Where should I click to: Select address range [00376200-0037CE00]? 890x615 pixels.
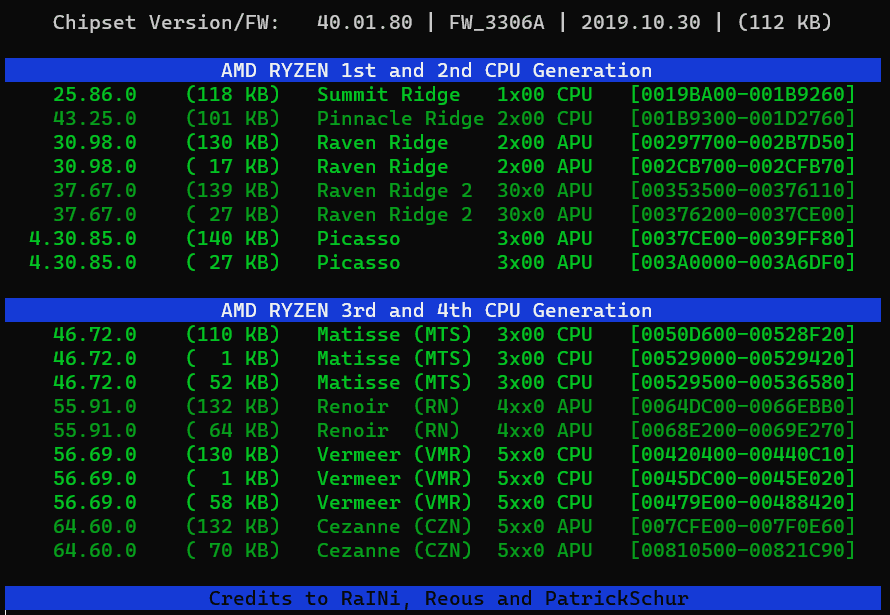[x=742, y=214]
